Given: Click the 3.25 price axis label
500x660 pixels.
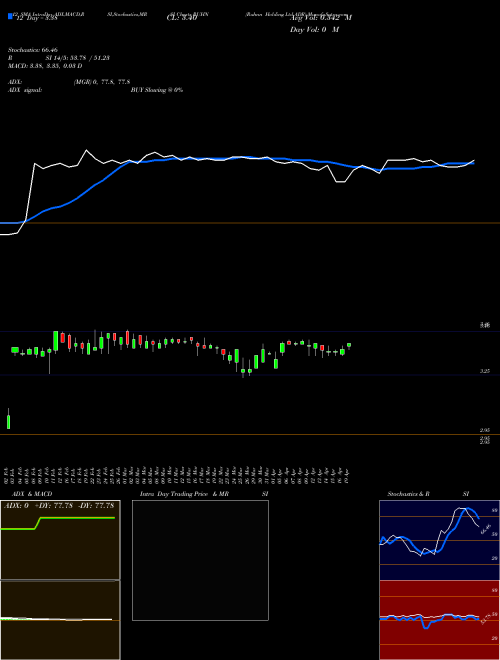Looking at the screenshot, I should [484, 371].
